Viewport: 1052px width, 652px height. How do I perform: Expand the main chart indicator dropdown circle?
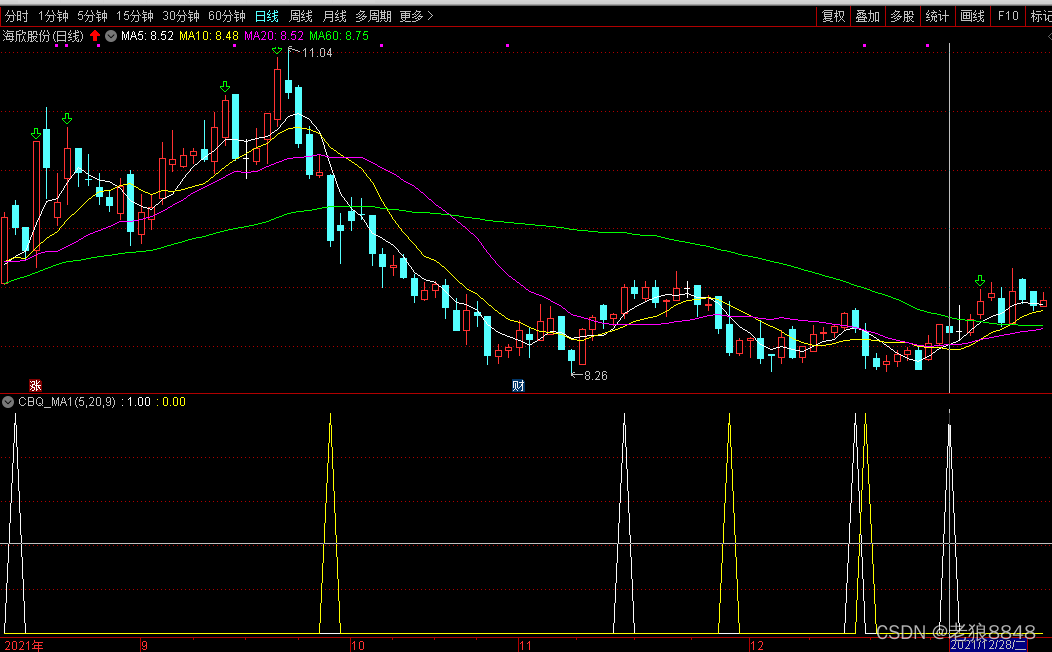coord(111,36)
